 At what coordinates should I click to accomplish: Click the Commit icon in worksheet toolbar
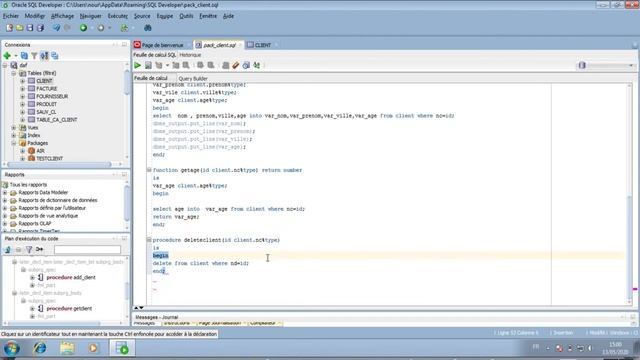point(200,65)
